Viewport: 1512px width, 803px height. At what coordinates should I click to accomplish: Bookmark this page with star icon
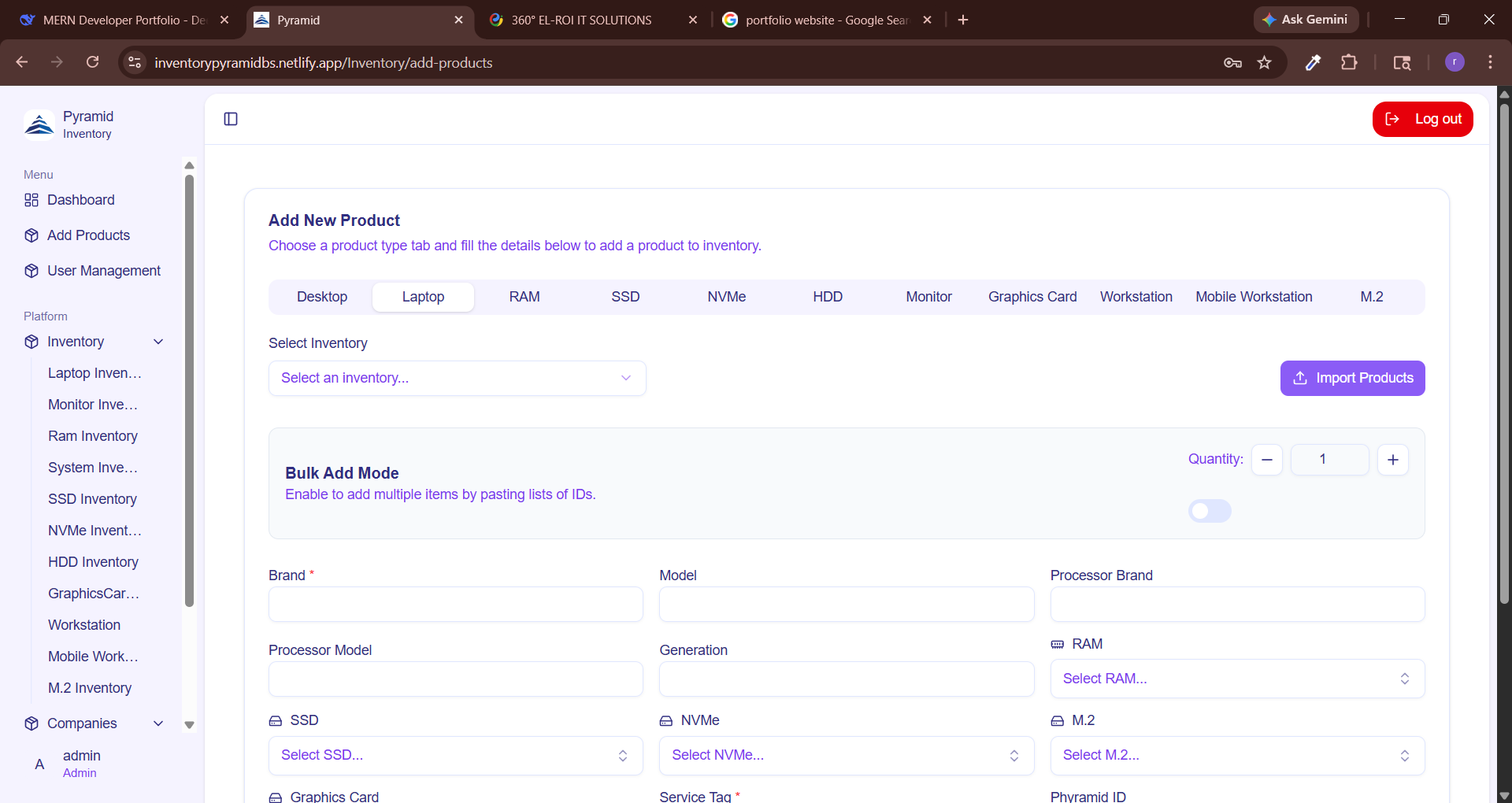coord(1265,62)
